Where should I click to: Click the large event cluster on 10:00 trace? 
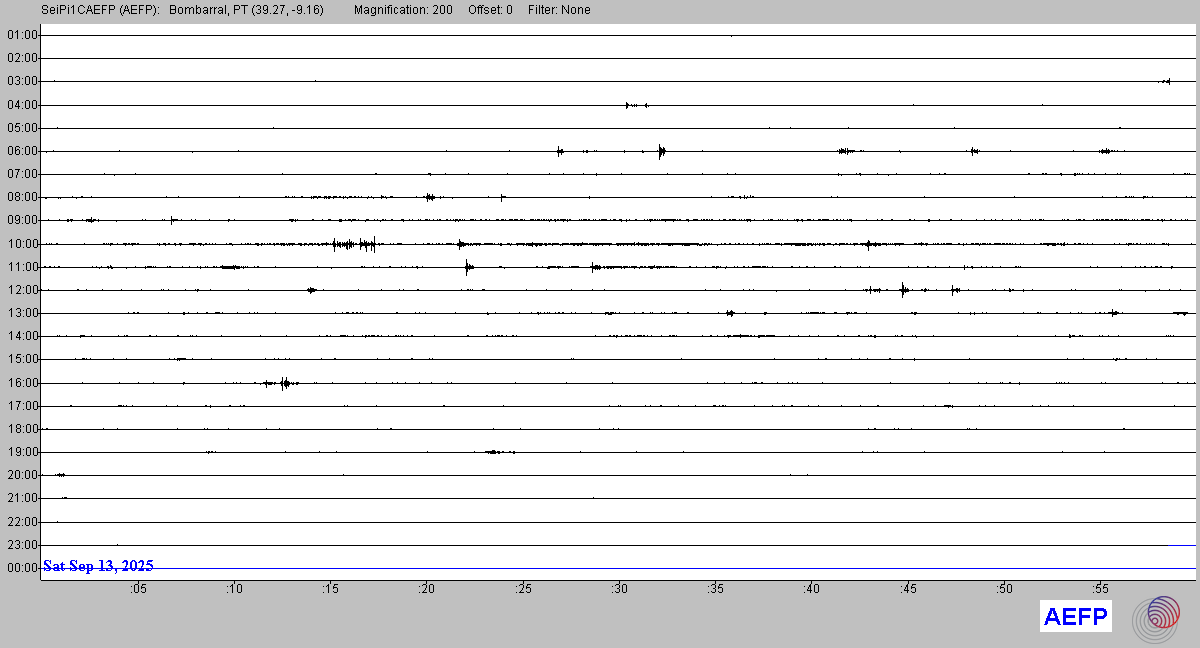click(x=354, y=244)
